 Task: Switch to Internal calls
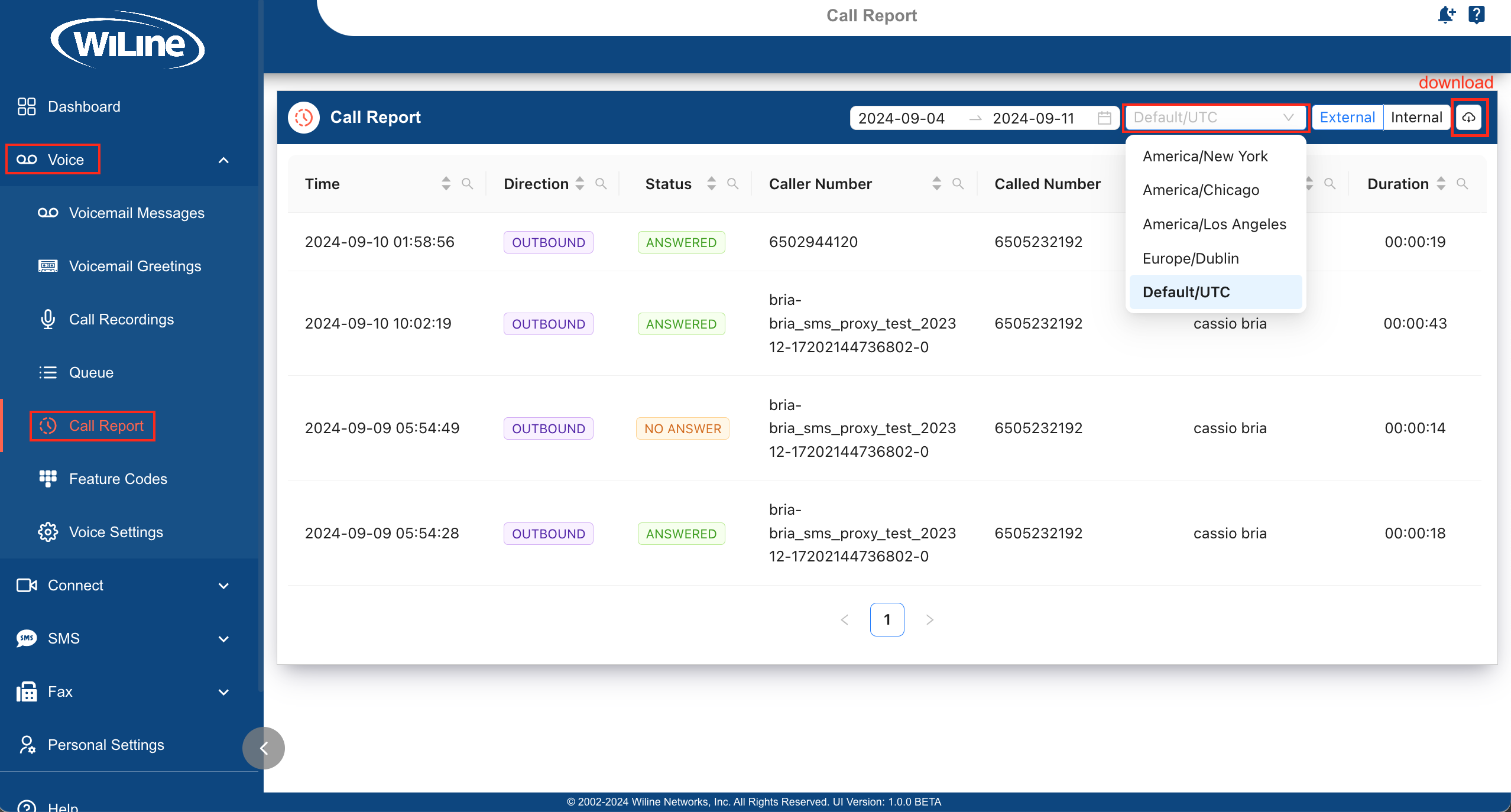[x=1416, y=117]
